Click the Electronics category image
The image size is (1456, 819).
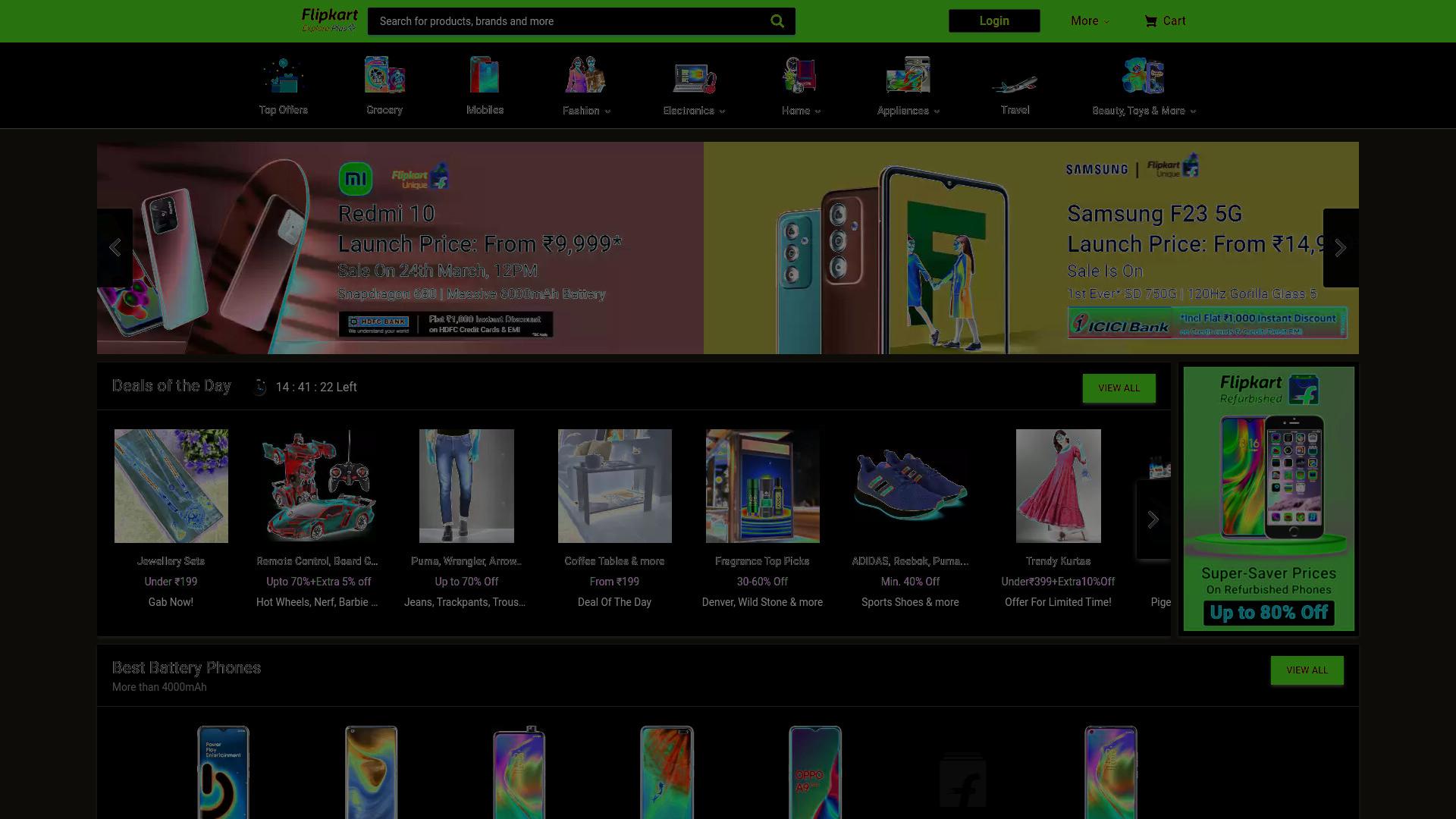(x=695, y=77)
